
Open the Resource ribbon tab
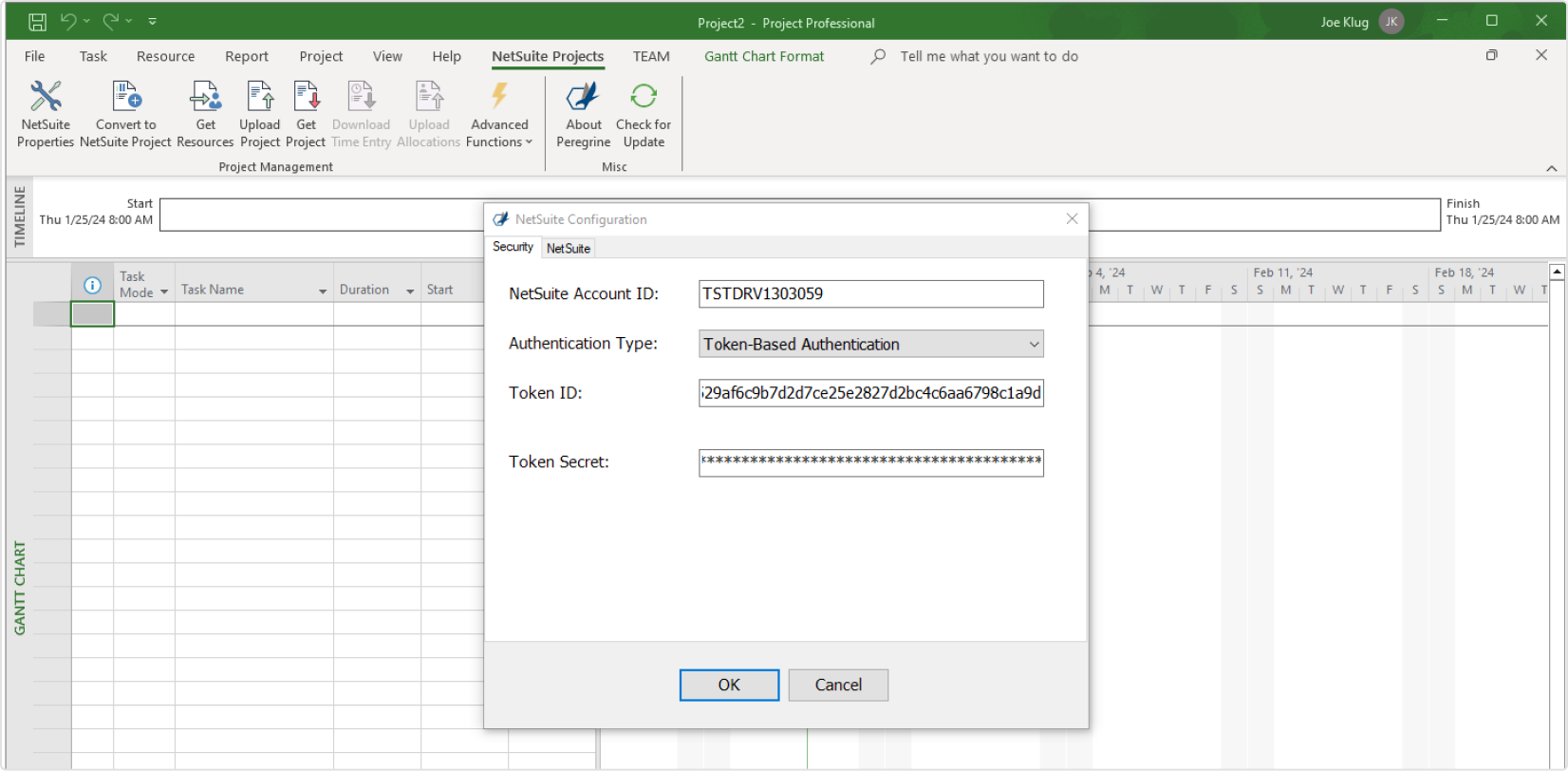coord(165,57)
